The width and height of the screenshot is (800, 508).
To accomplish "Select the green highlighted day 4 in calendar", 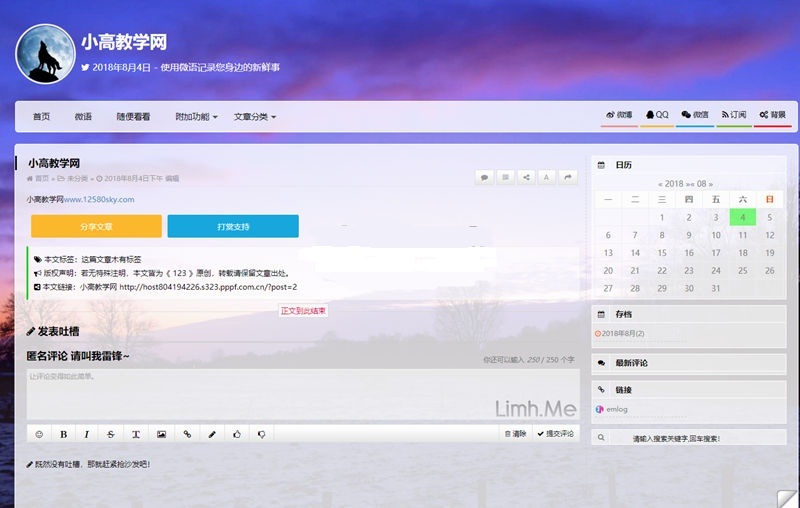I will point(743,217).
